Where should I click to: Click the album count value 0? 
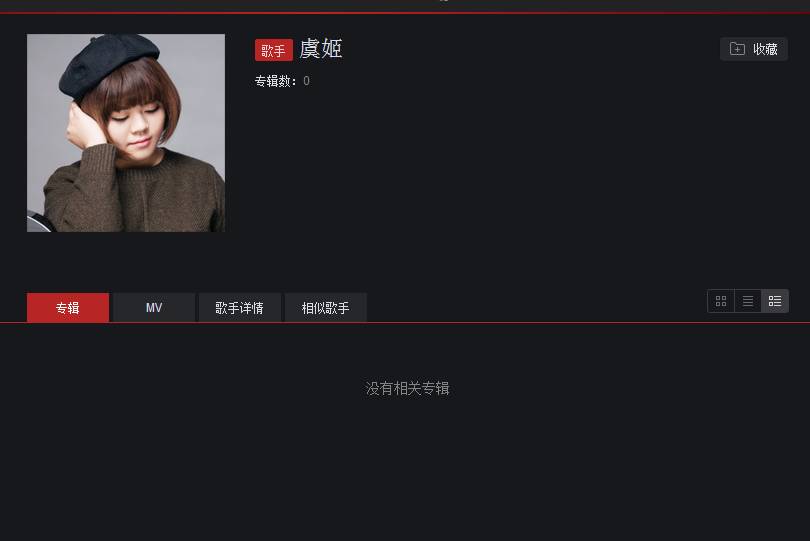coord(306,81)
